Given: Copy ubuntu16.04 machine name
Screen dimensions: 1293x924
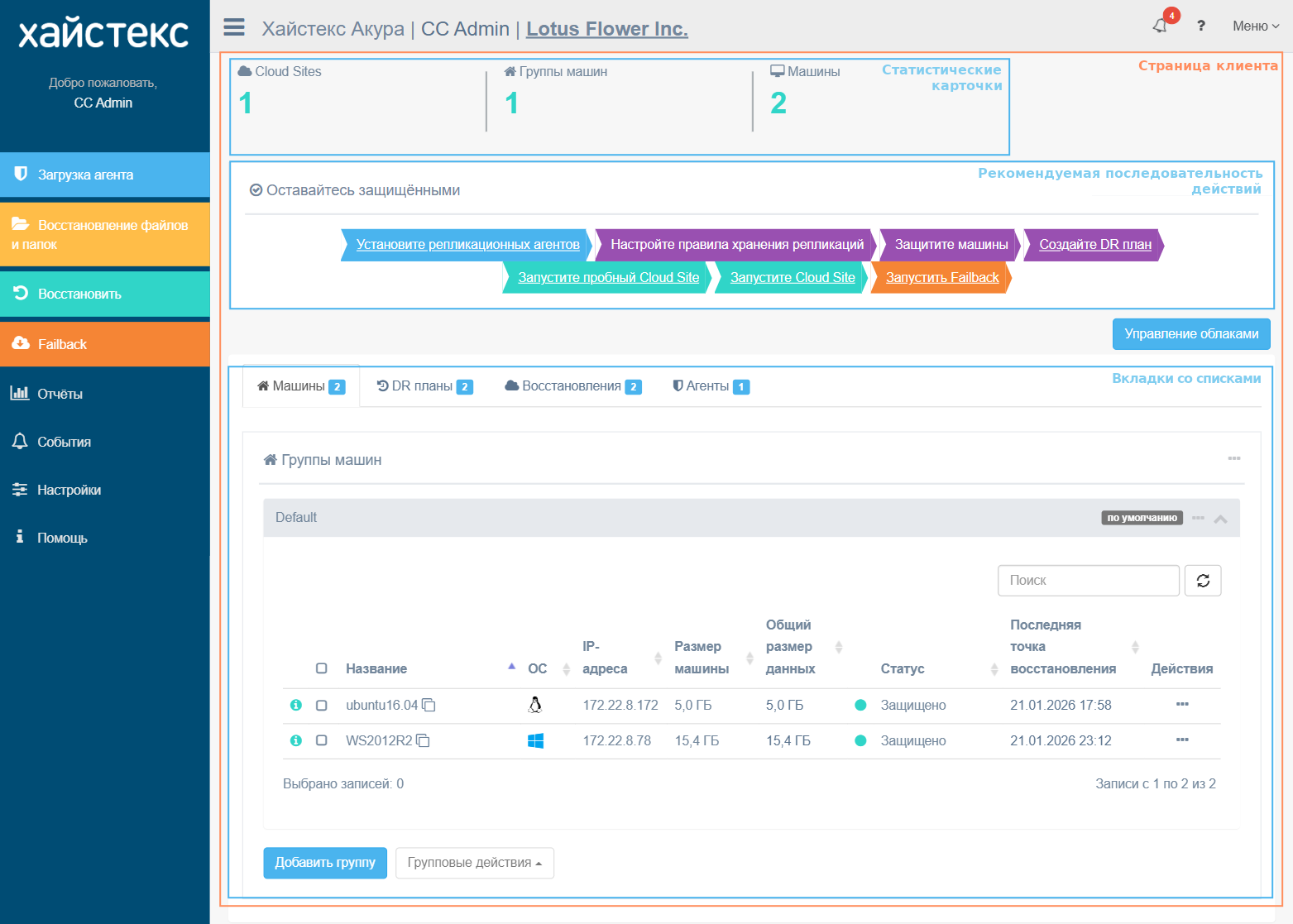Looking at the screenshot, I should (429, 705).
